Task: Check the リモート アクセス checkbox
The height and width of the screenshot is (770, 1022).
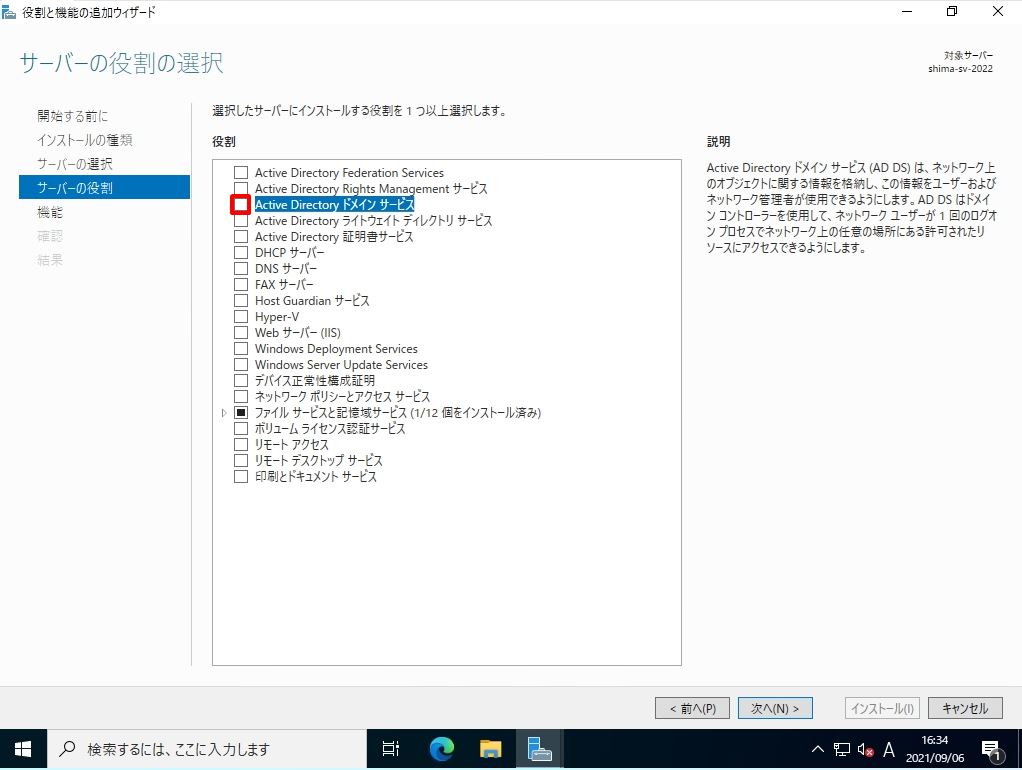Action: 241,444
